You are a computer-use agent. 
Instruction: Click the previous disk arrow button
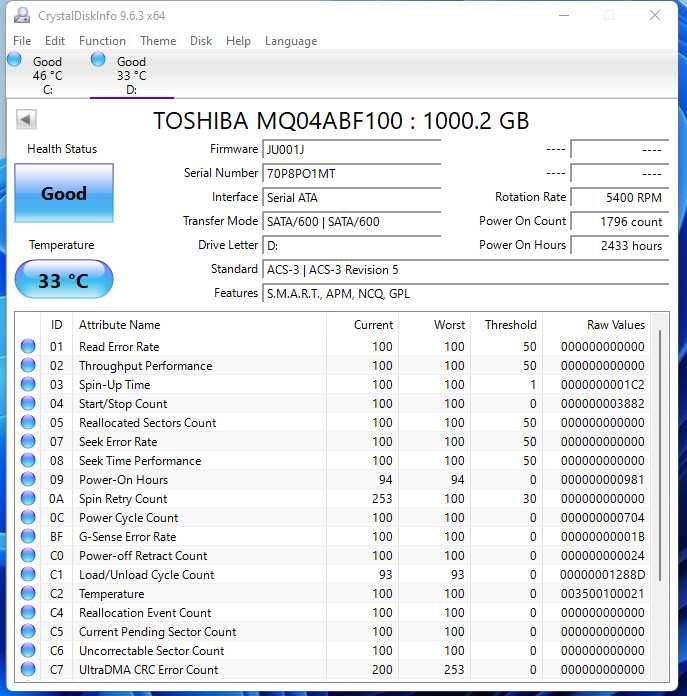(x=26, y=119)
